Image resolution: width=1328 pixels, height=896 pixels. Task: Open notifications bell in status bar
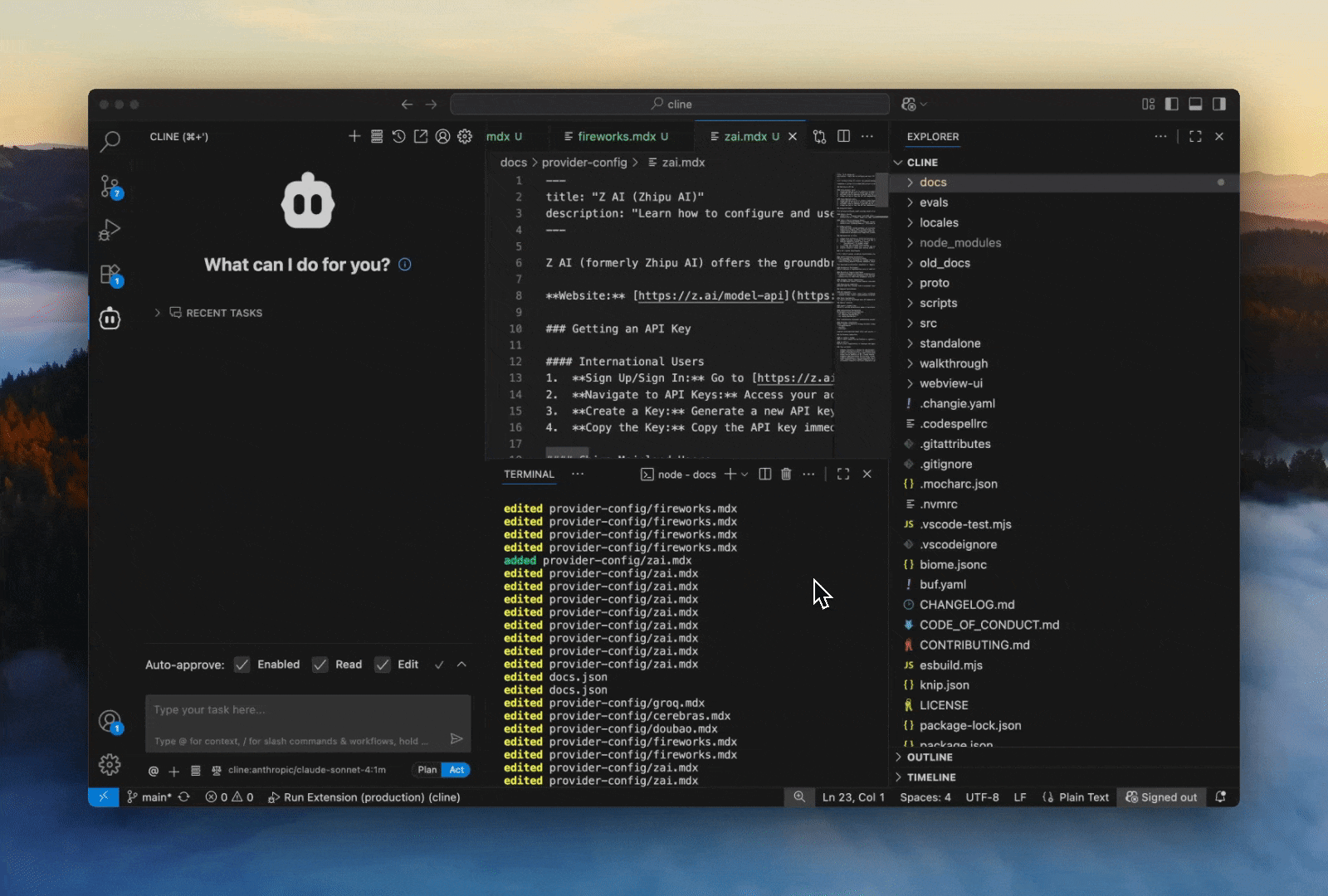pyautogui.click(x=1221, y=797)
